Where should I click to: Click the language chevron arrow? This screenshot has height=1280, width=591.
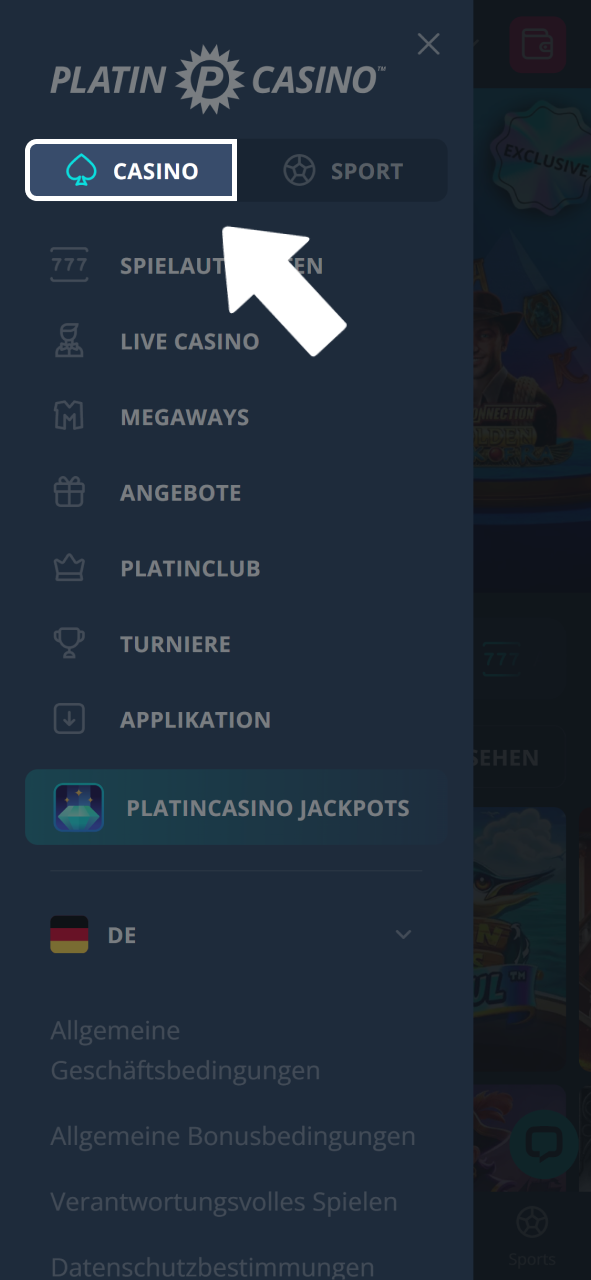point(403,935)
